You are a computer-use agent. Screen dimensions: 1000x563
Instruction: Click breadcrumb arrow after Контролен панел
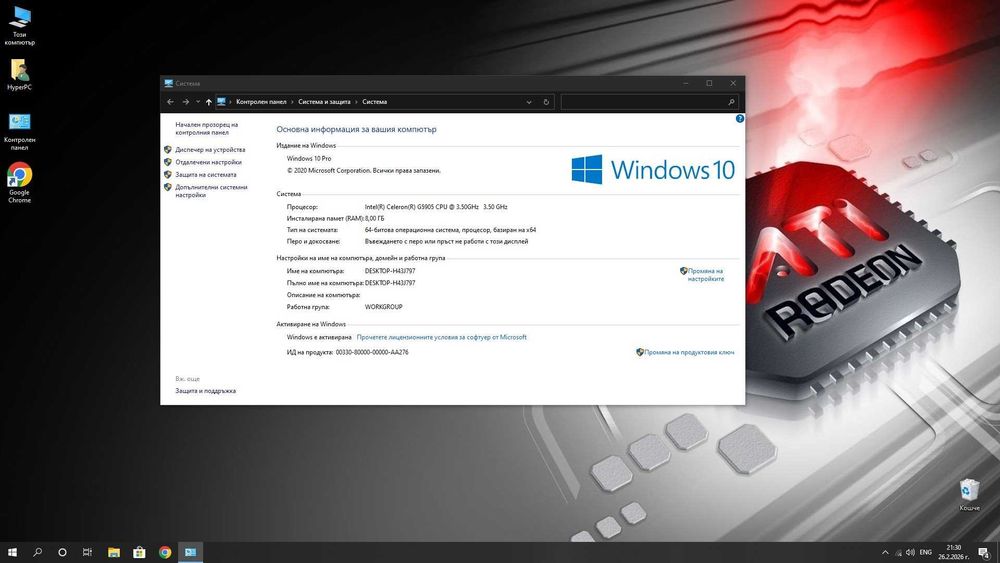[292, 102]
